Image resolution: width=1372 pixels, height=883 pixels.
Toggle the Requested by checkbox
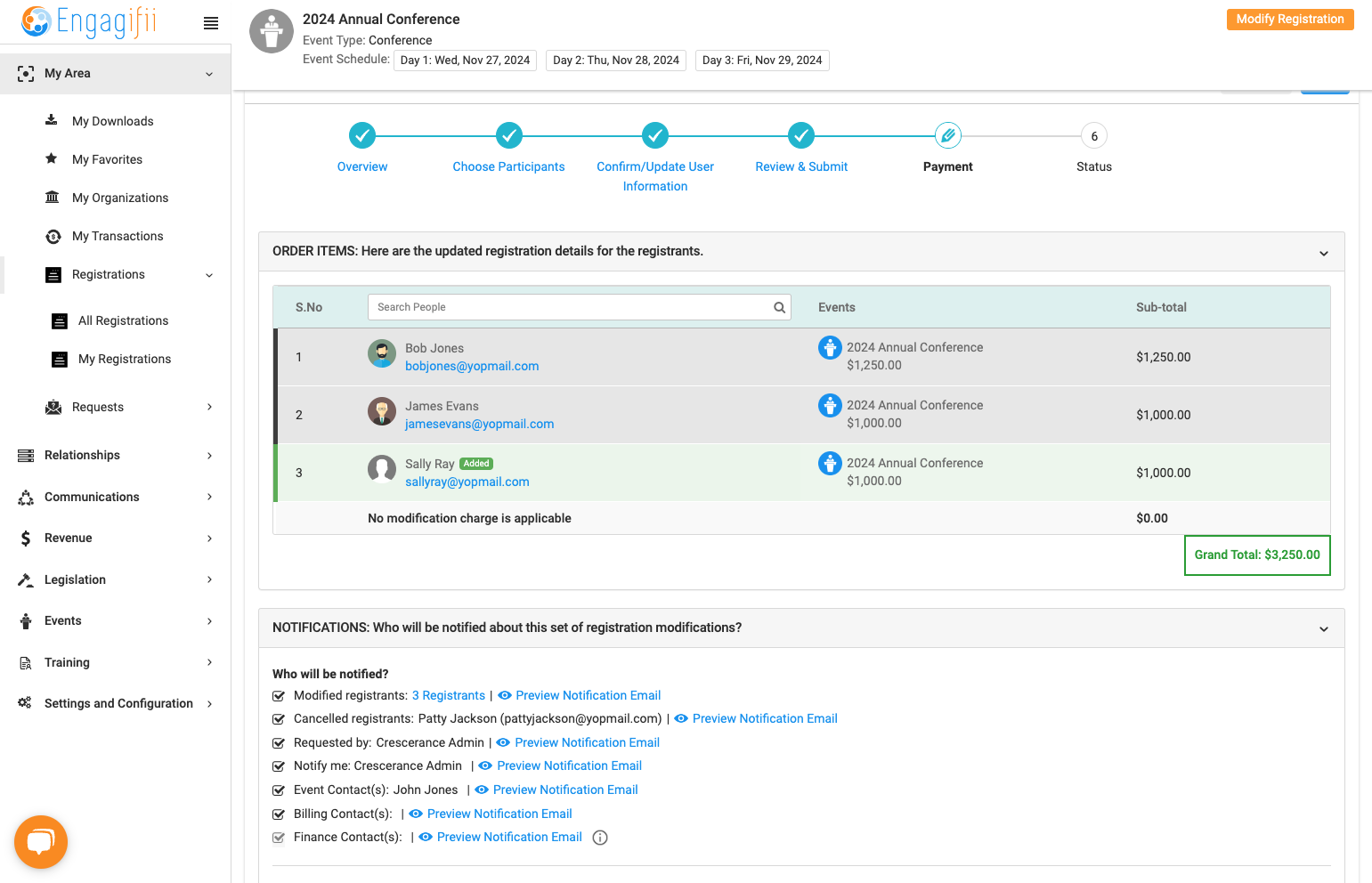pos(279,743)
